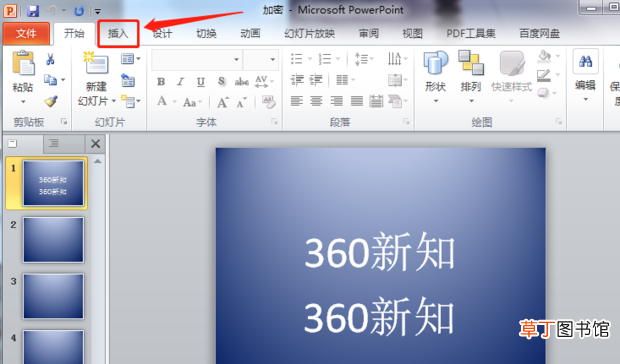Click the Copy icon

pyautogui.click(x=50, y=80)
